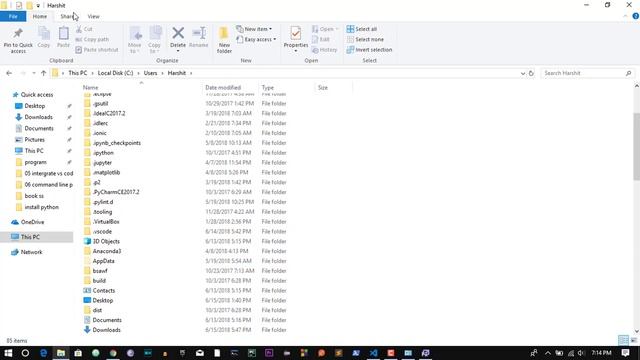Open the address bar history dropdown
This screenshot has height=360, width=640.
click(x=522, y=73)
